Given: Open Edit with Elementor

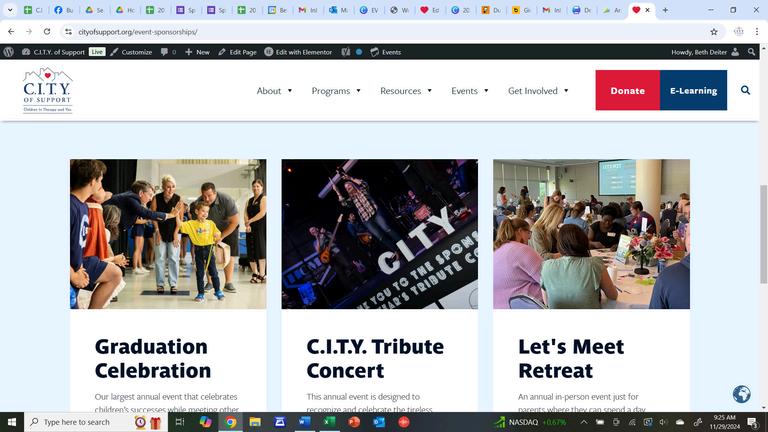Looking at the screenshot, I should (x=298, y=52).
